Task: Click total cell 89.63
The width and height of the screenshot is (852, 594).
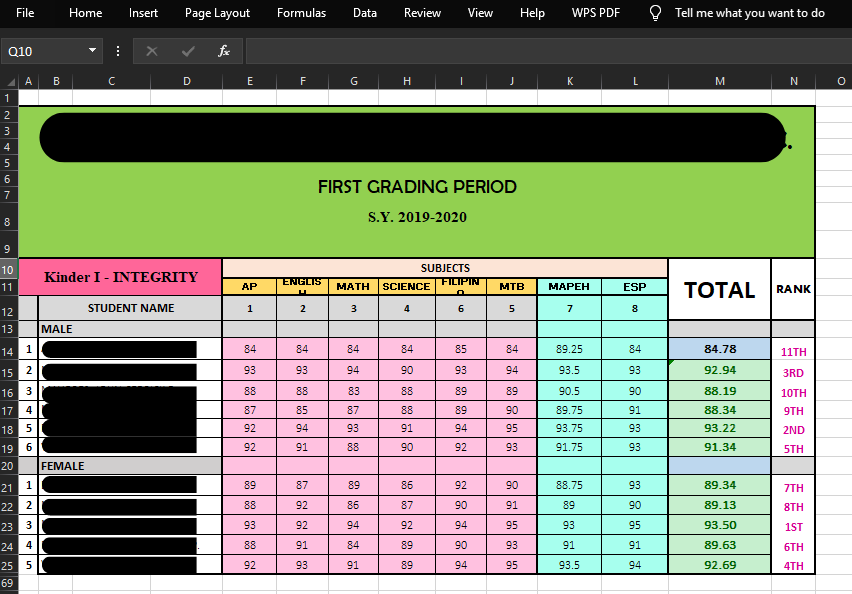Action: point(719,545)
